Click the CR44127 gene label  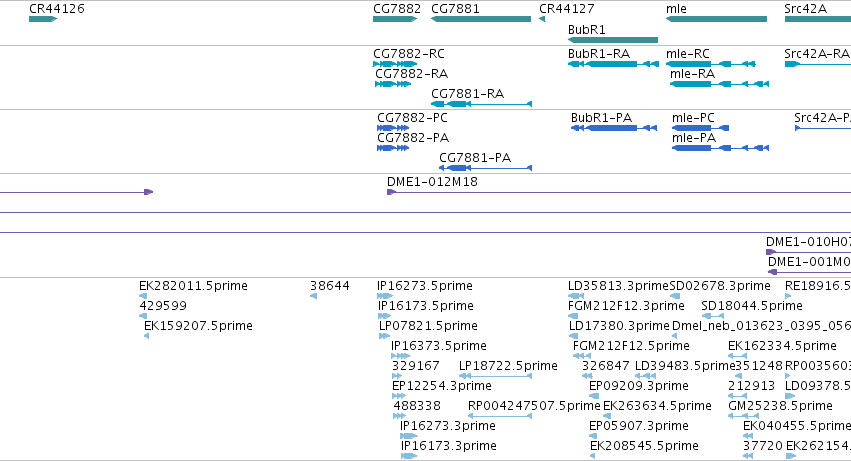[x=567, y=9]
